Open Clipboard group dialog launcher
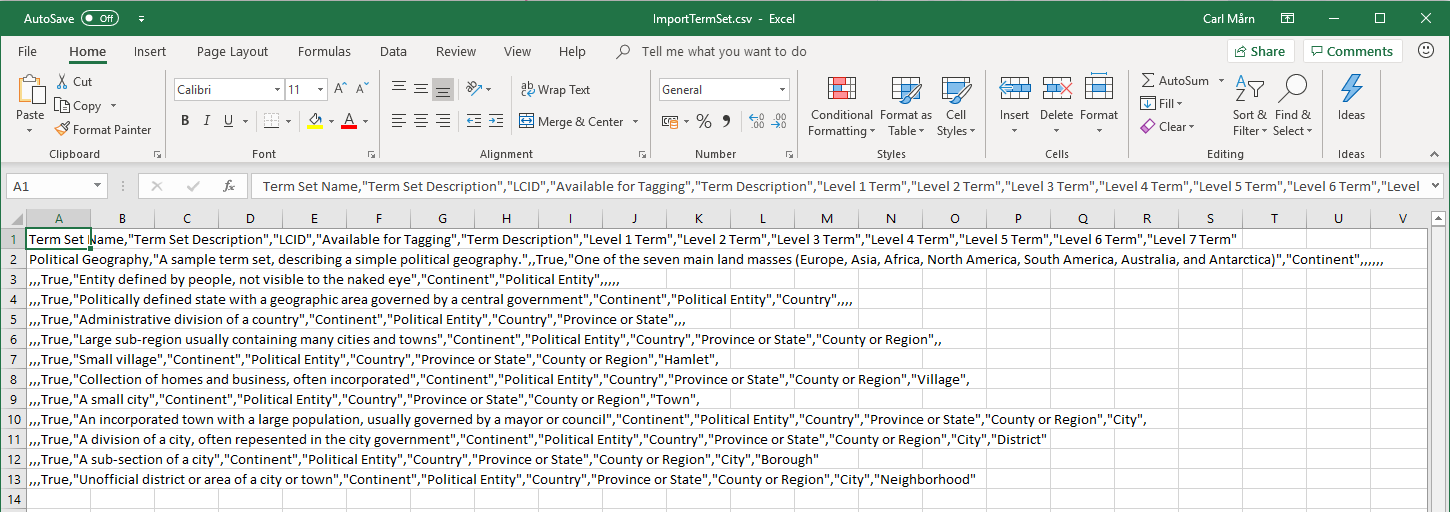 click(x=157, y=155)
